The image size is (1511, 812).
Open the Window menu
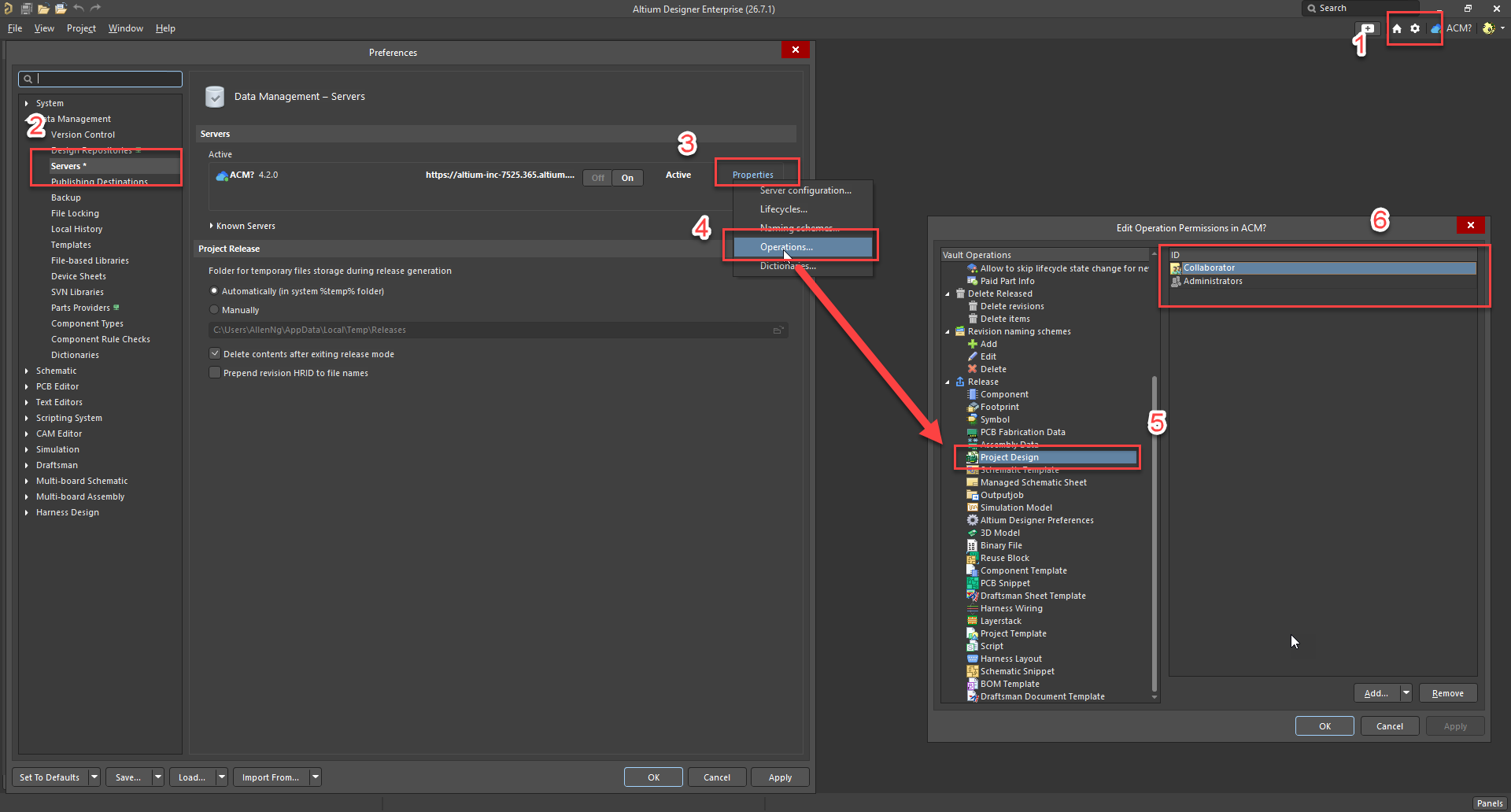126,28
